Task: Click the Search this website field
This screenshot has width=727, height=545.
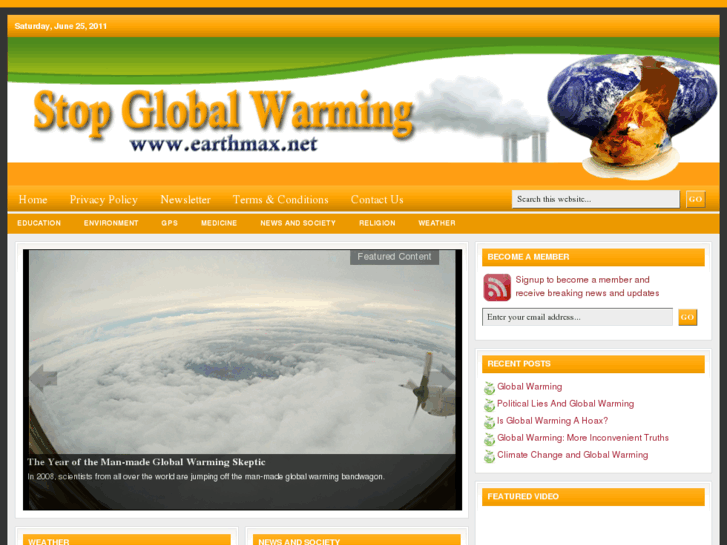Action: [x=596, y=199]
